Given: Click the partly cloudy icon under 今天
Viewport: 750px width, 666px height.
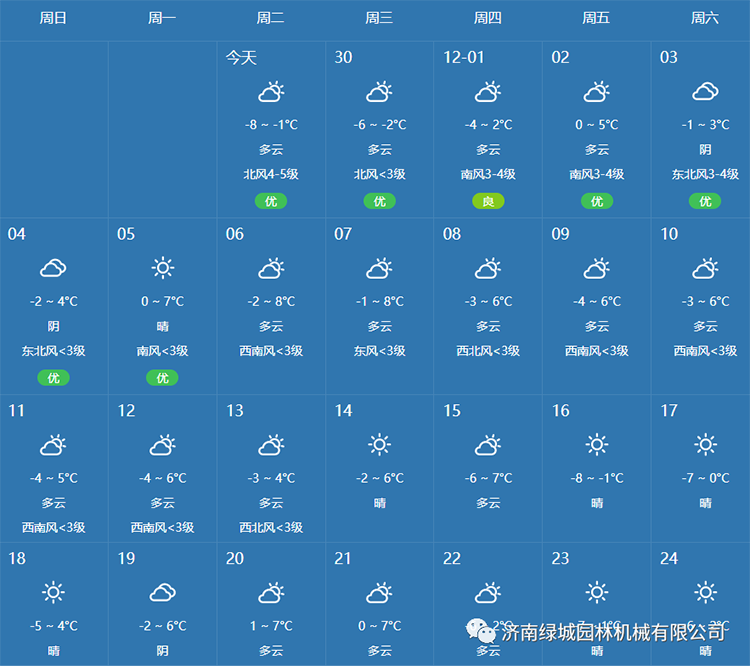Looking at the screenshot, I should pyautogui.click(x=271, y=93).
